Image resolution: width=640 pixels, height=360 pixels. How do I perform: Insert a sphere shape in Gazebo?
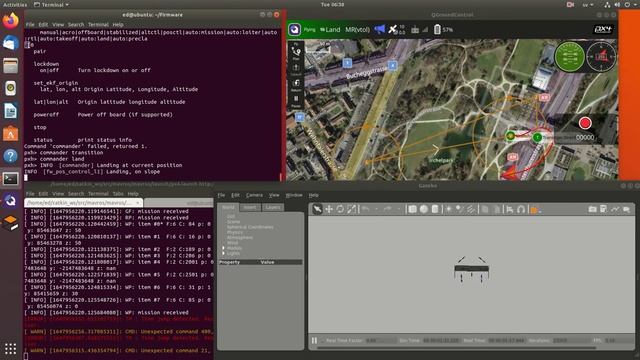[424, 209]
